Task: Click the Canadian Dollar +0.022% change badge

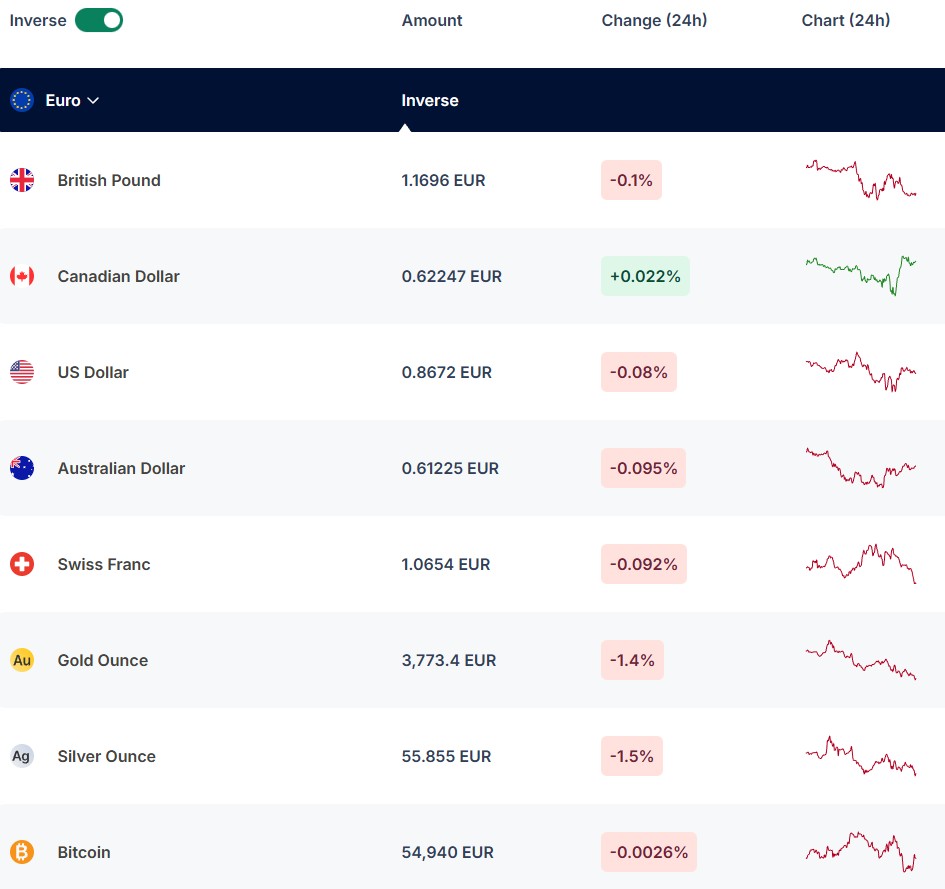Action: pyautogui.click(x=645, y=276)
